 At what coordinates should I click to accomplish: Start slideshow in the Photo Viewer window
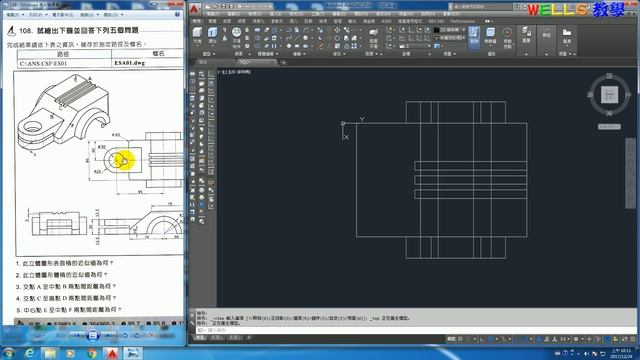tap(93, 336)
